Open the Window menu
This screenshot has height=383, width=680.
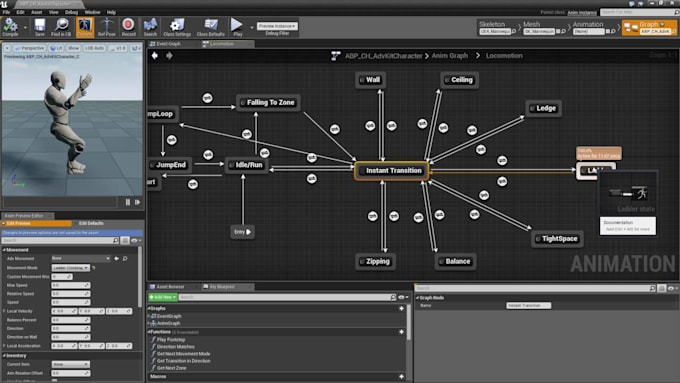pos(92,12)
